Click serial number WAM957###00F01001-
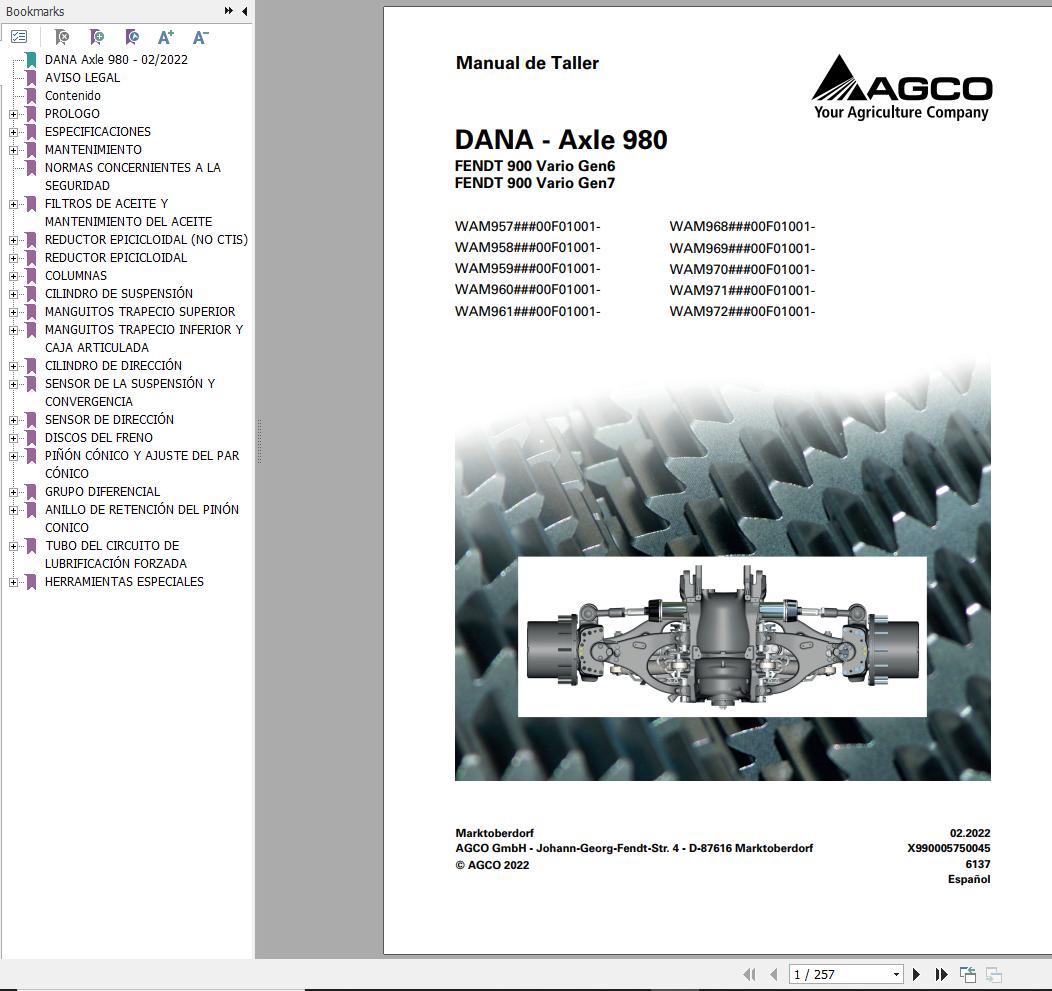This screenshot has height=991, width=1052. click(527, 227)
